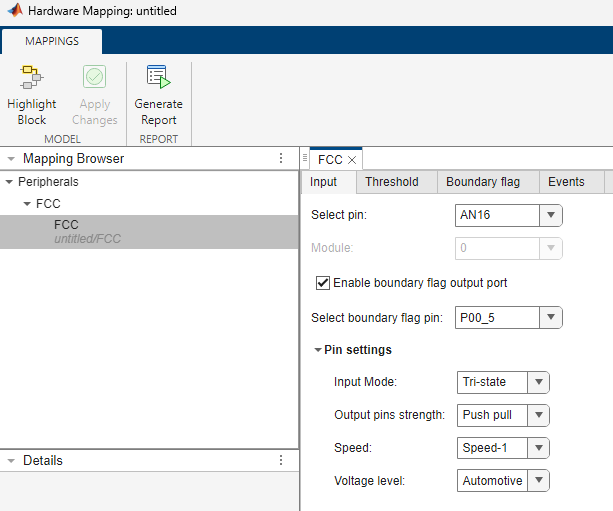Click the Generate Report icon
613x511 pixels.
click(158, 78)
